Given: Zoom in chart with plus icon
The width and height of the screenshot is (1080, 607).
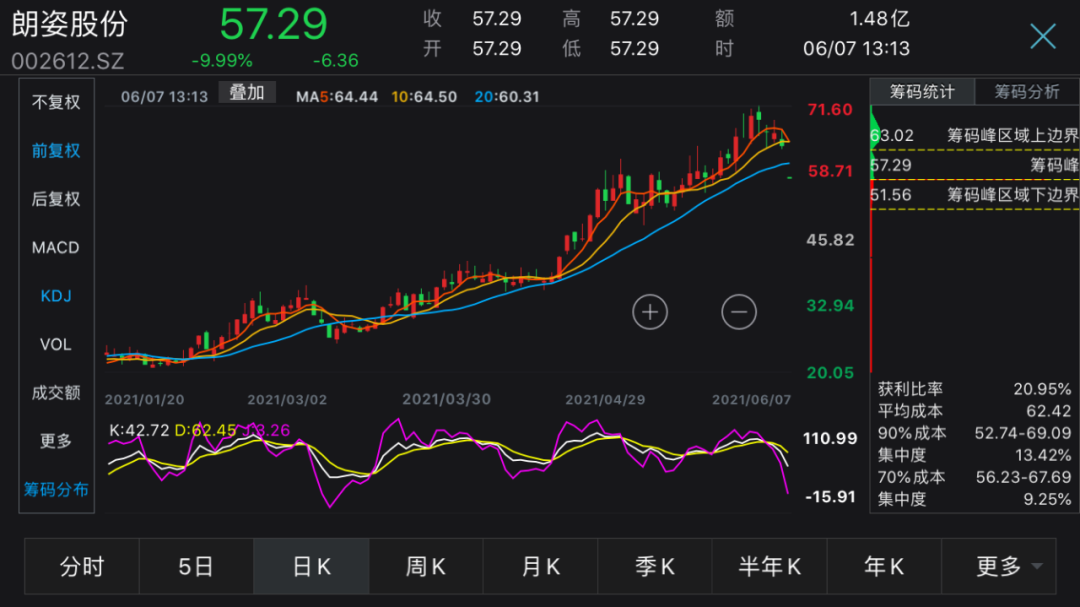Looking at the screenshot, I should [650, 312].
